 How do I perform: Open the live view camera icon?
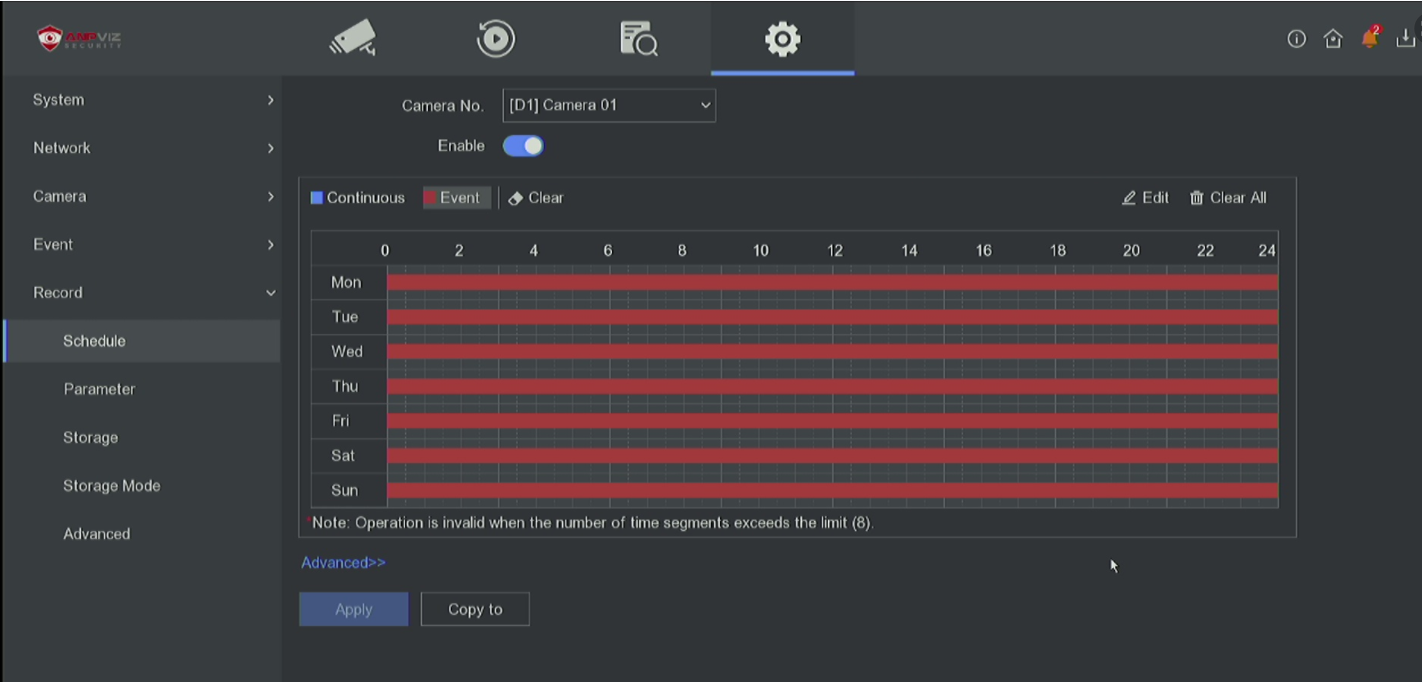click(352, 38)
